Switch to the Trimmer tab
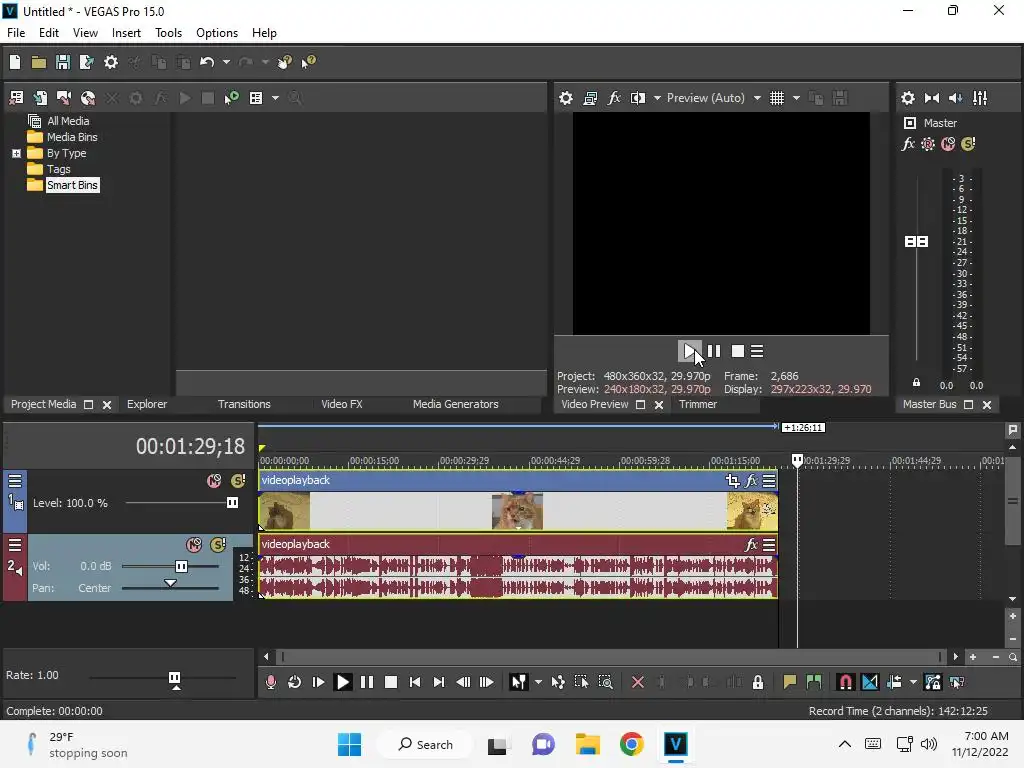The width and height of the screenshot is (1024, 768). 698,404
